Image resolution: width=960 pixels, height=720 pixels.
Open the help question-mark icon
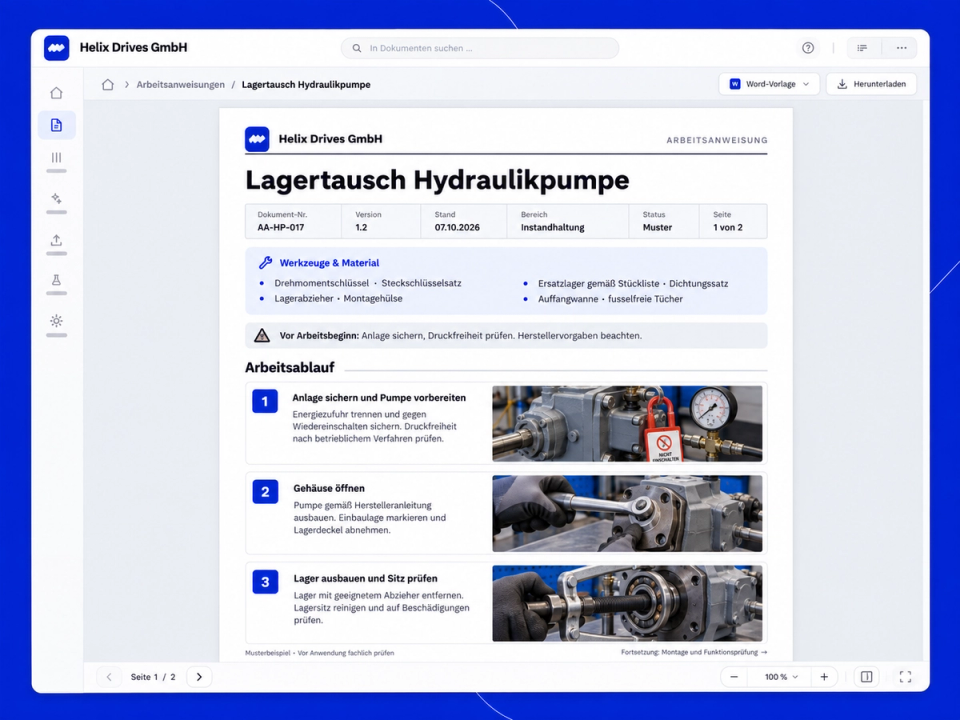point(808,48)
